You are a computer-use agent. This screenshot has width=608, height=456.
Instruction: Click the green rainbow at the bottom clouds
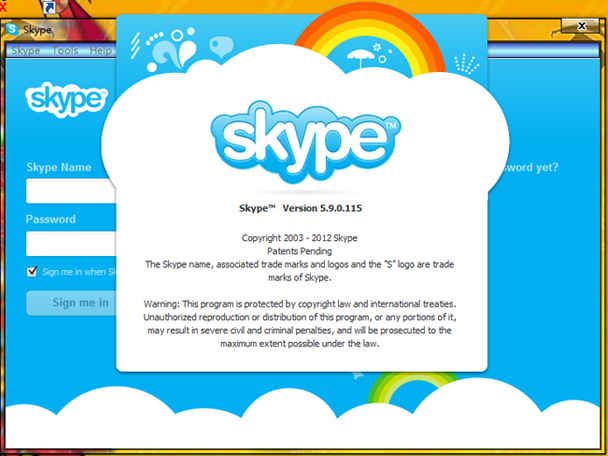point(412,388)
